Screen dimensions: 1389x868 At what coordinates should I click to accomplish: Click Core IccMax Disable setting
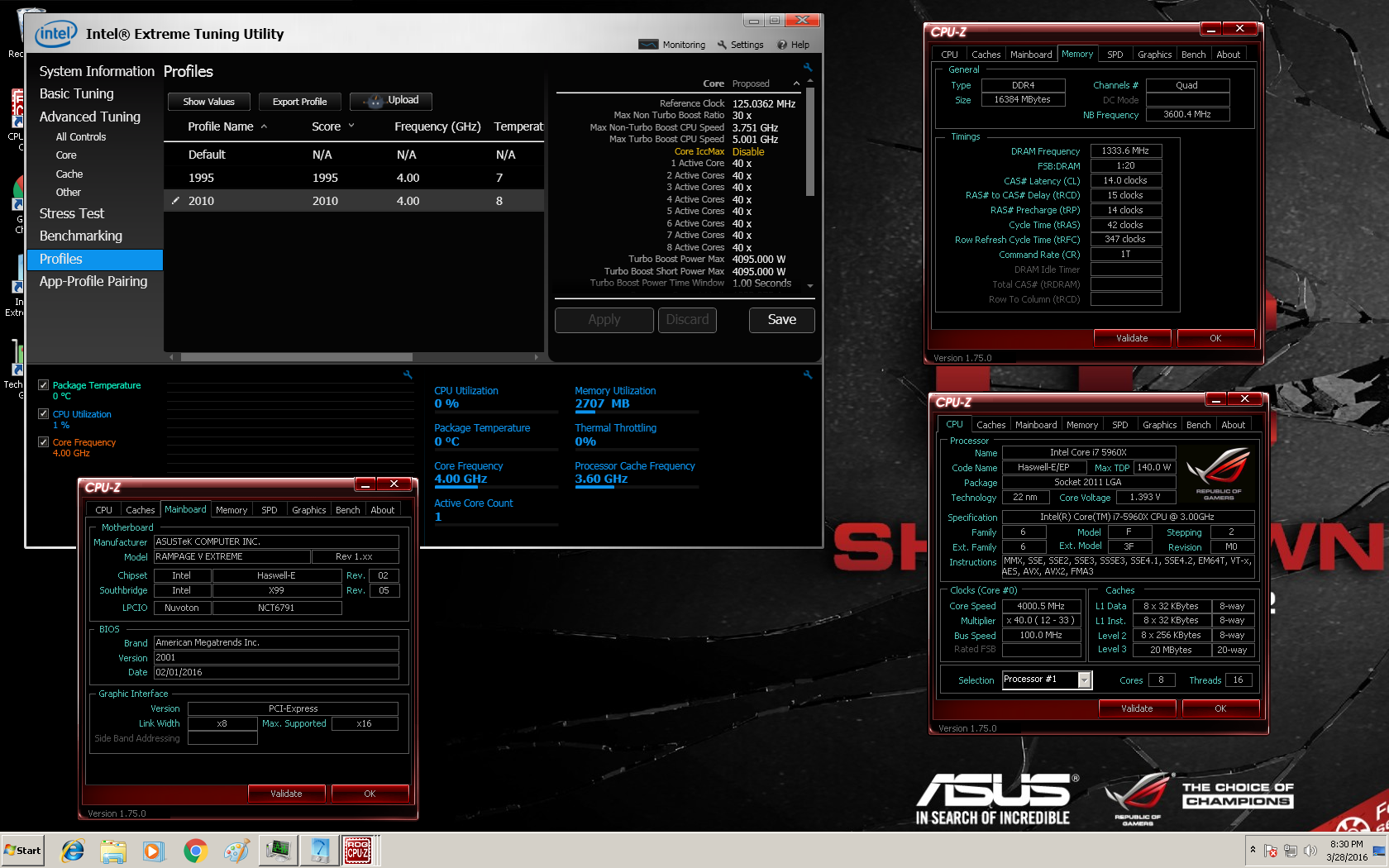pos(719,152)
